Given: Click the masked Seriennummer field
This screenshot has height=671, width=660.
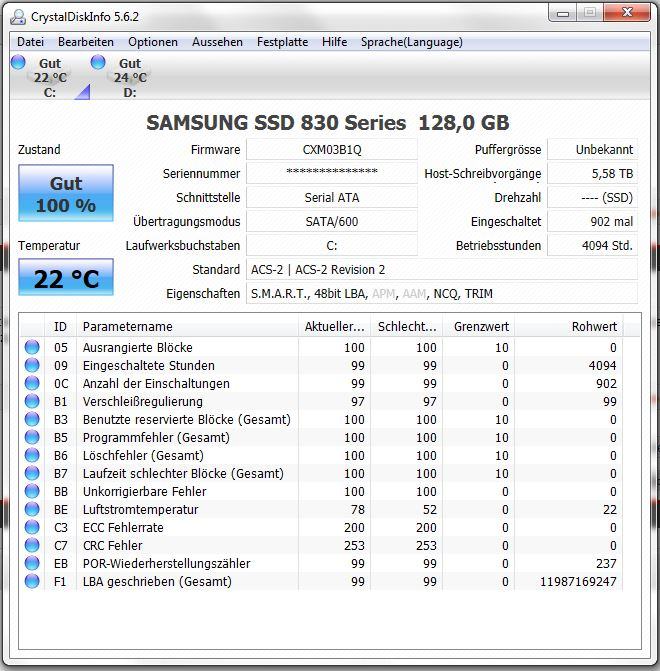Looking at the screenshot, I should (x=332, y=174).
